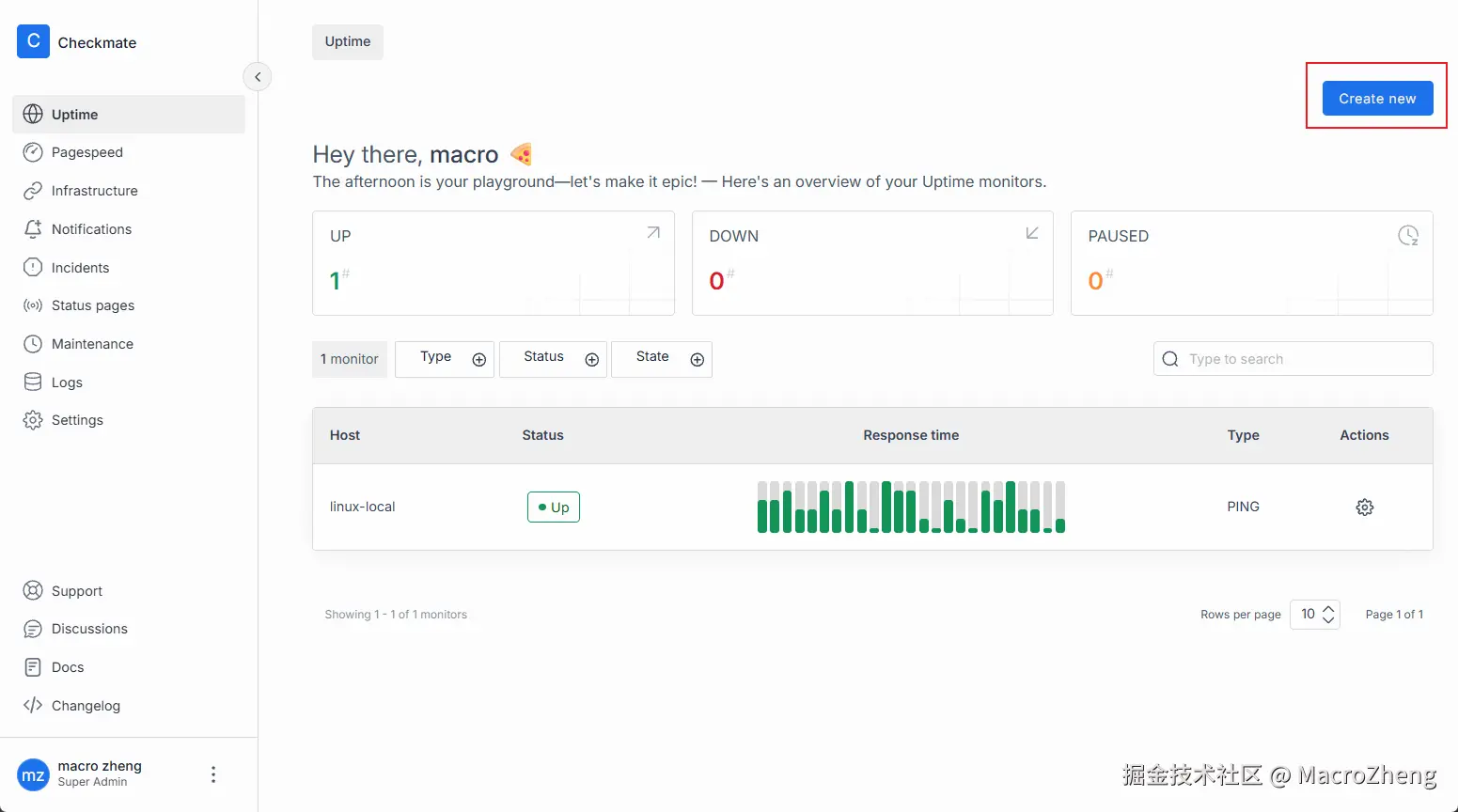Open Settings from sidebar menu
The image size is (1458, 812).
click(77, 420)
